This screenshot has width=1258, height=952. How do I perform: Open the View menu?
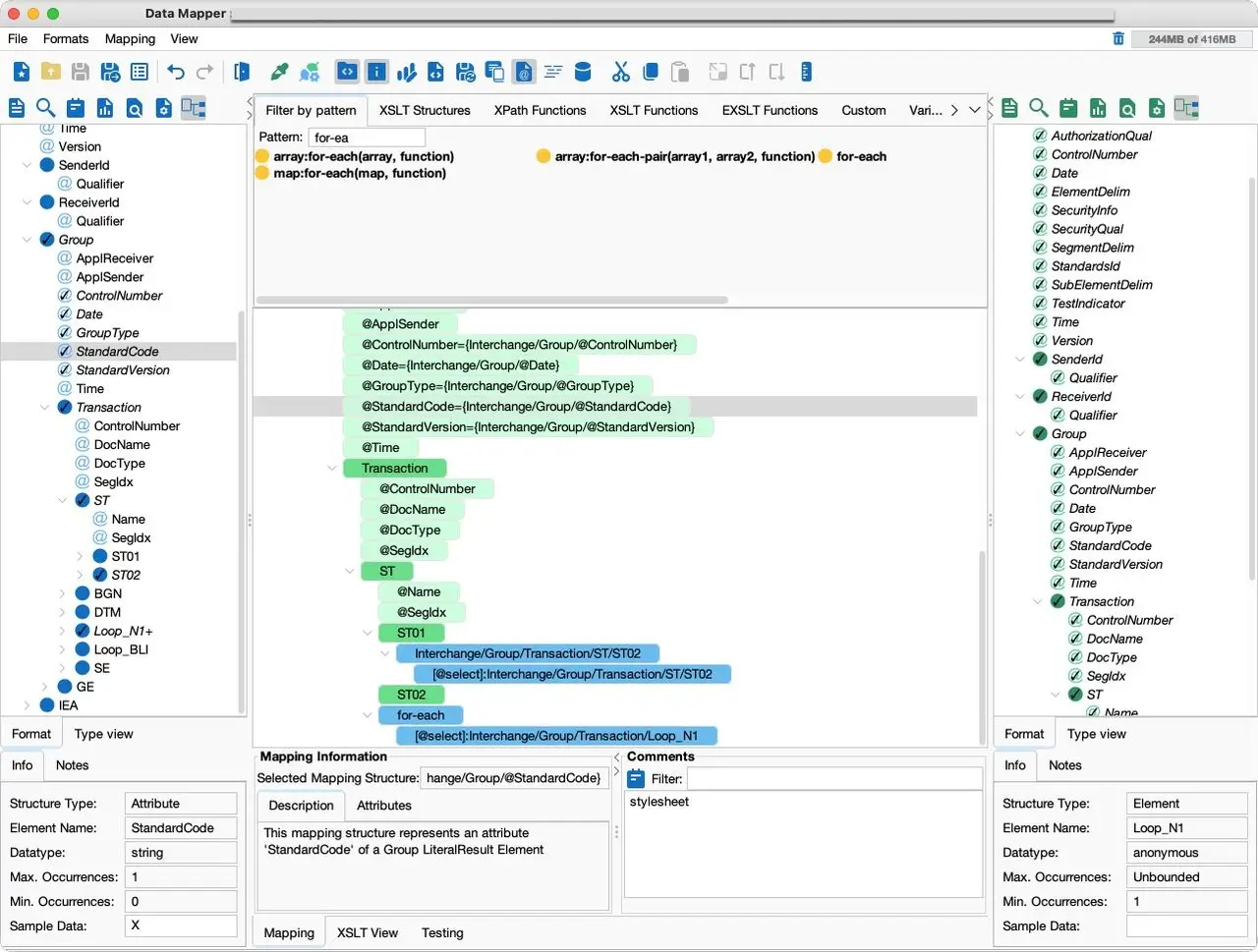(x=184, y=38)
